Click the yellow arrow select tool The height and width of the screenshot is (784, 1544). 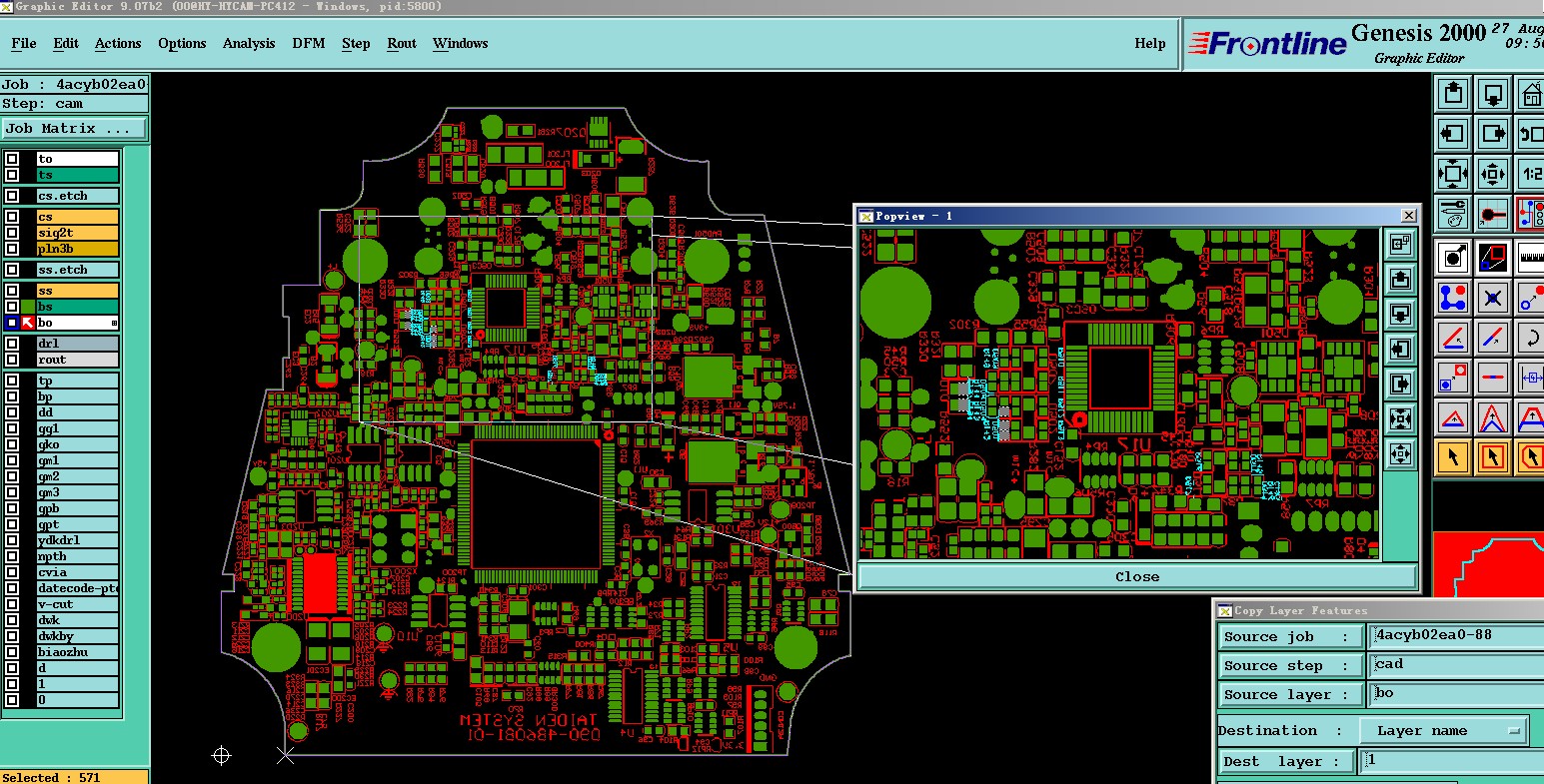(1453, 457)
